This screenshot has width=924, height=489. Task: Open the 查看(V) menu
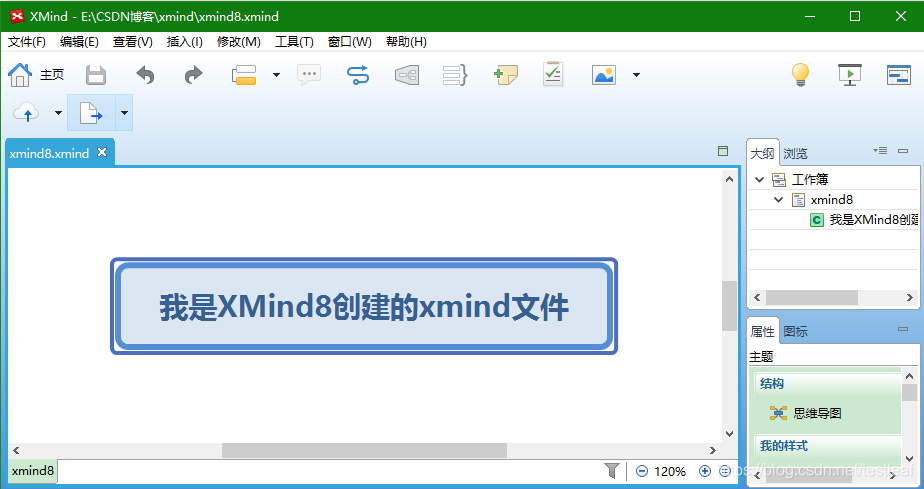[x=133, y=42]
